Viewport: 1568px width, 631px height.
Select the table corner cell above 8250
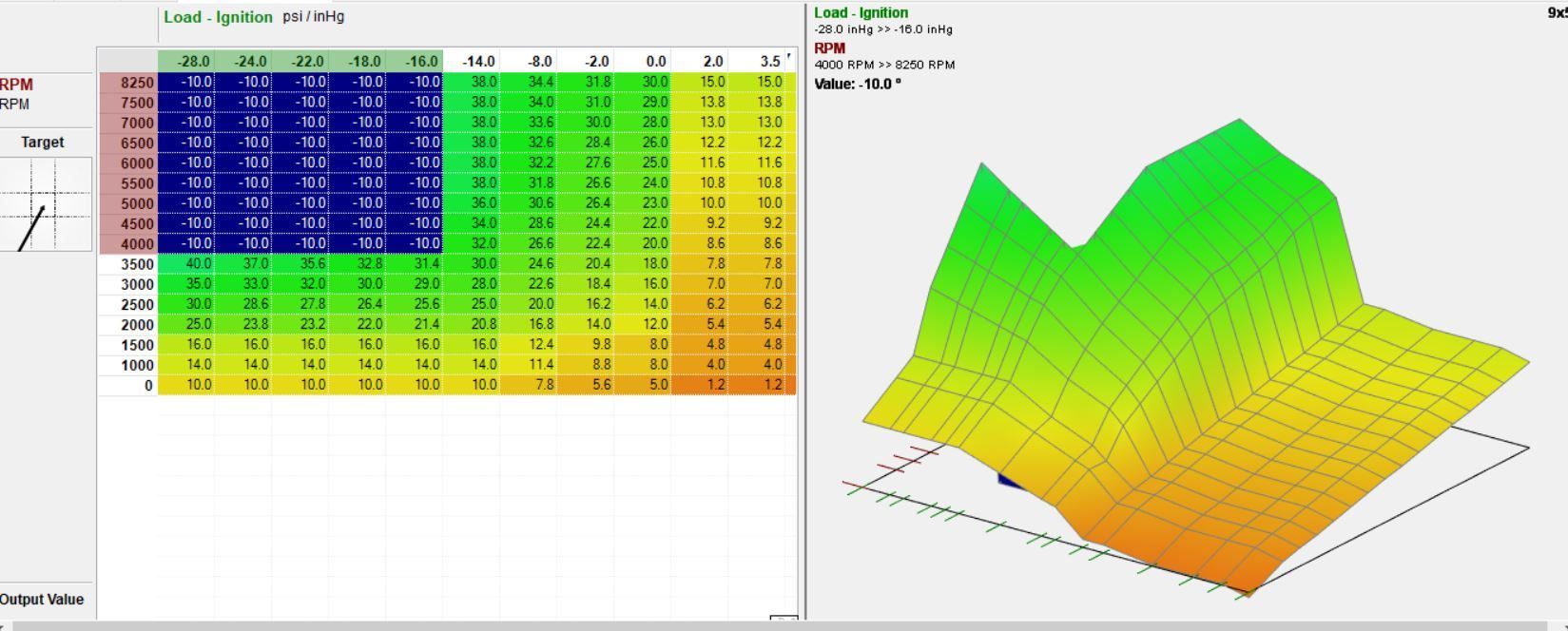128,61
